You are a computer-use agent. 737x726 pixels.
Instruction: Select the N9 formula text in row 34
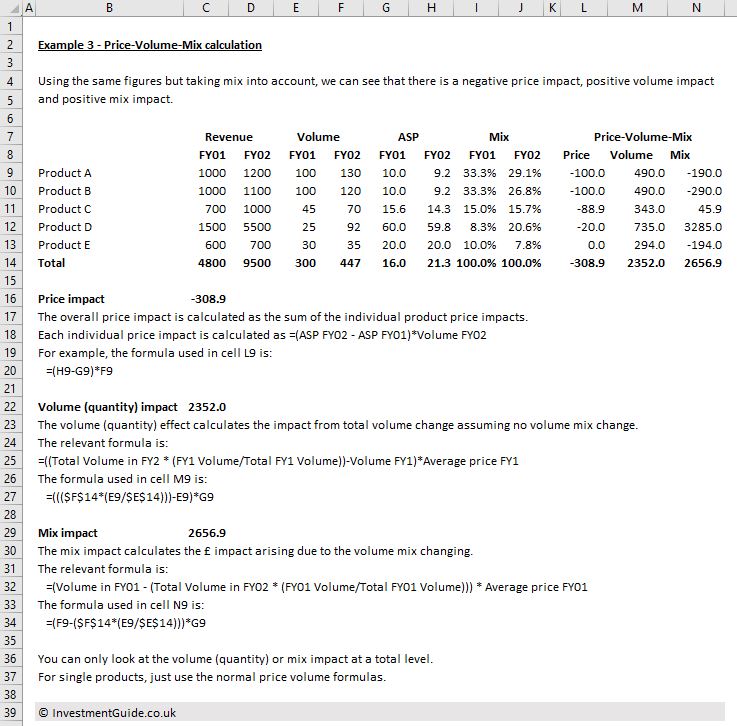click(125, 623)
